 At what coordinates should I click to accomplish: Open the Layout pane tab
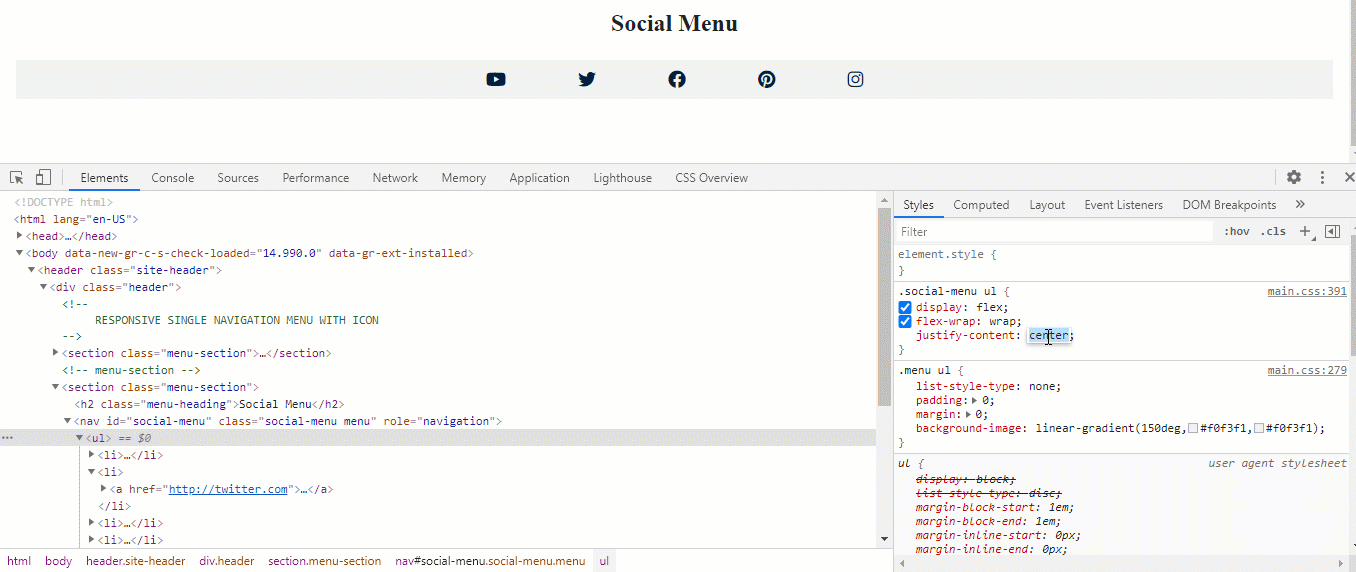[1047, 205]
